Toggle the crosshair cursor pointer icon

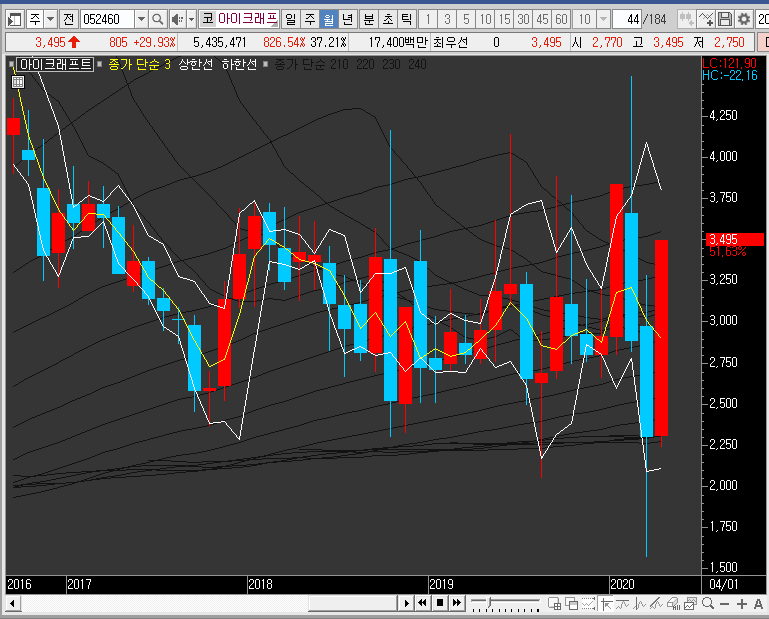(x=606, y=604)
